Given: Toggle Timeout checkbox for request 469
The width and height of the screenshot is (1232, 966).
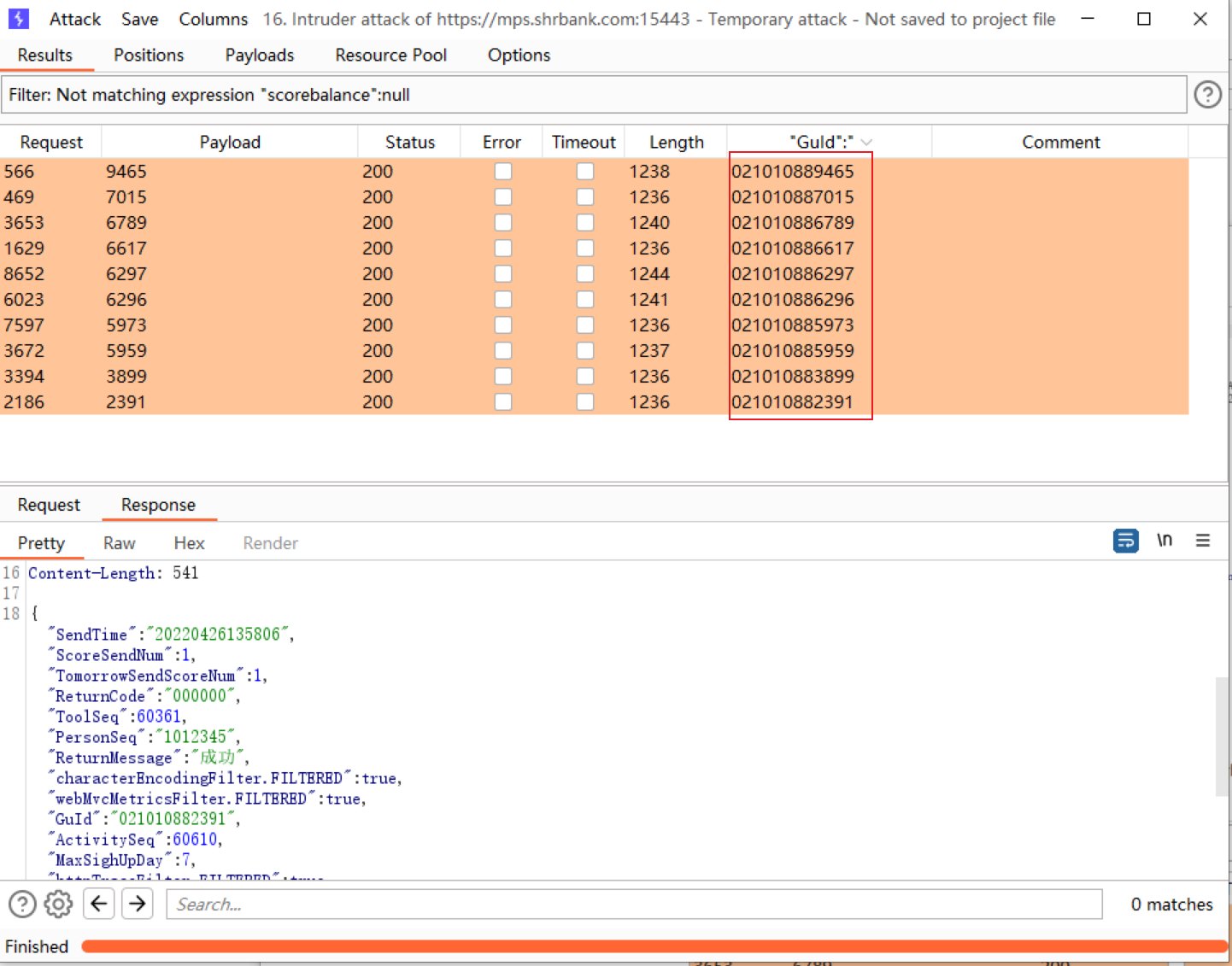Looking at the screenshot, I should pyautogui.click(x=585, y=197).
